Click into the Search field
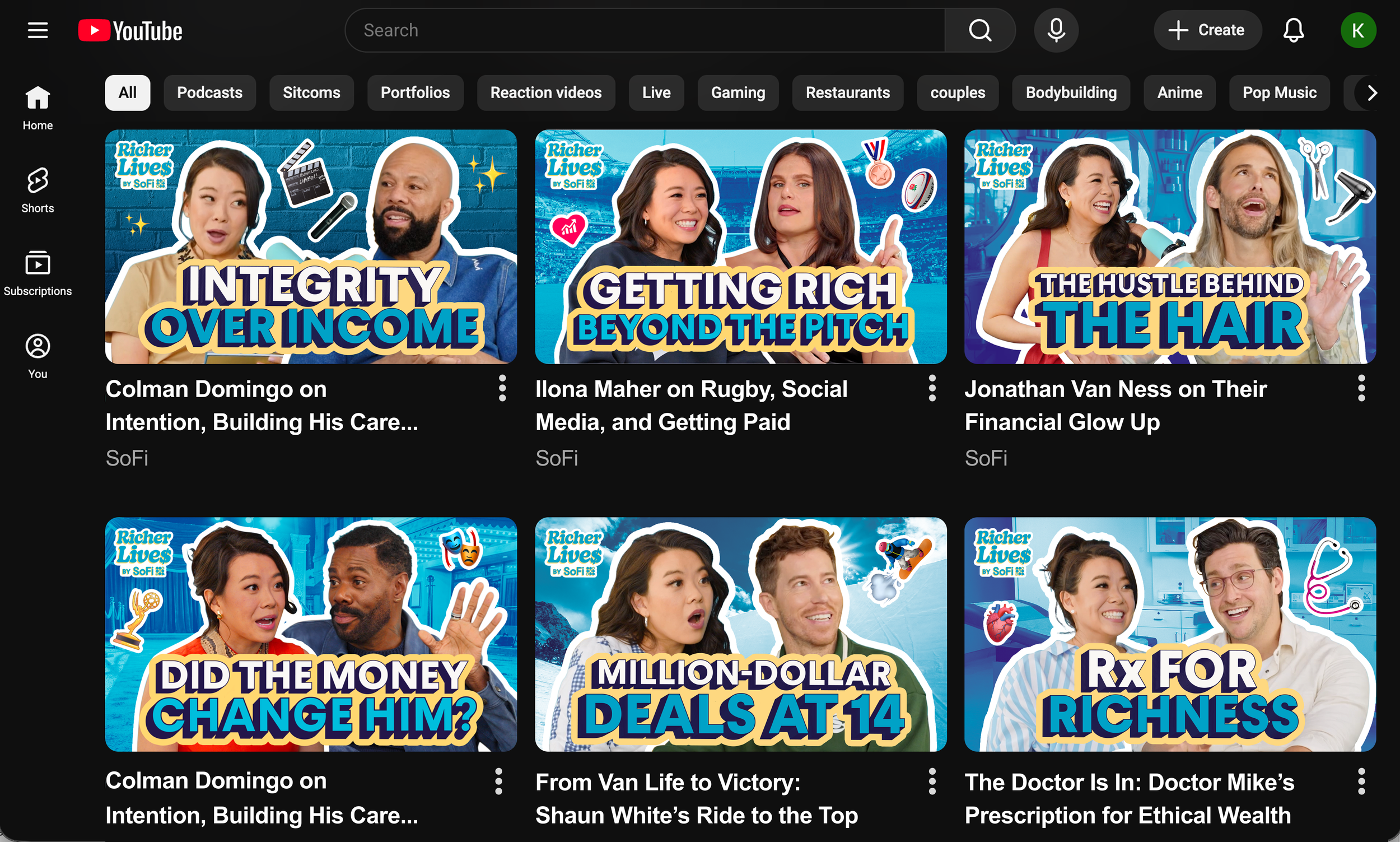The width and height of the screenshot is (1400, 842). (x=645, y=30)
